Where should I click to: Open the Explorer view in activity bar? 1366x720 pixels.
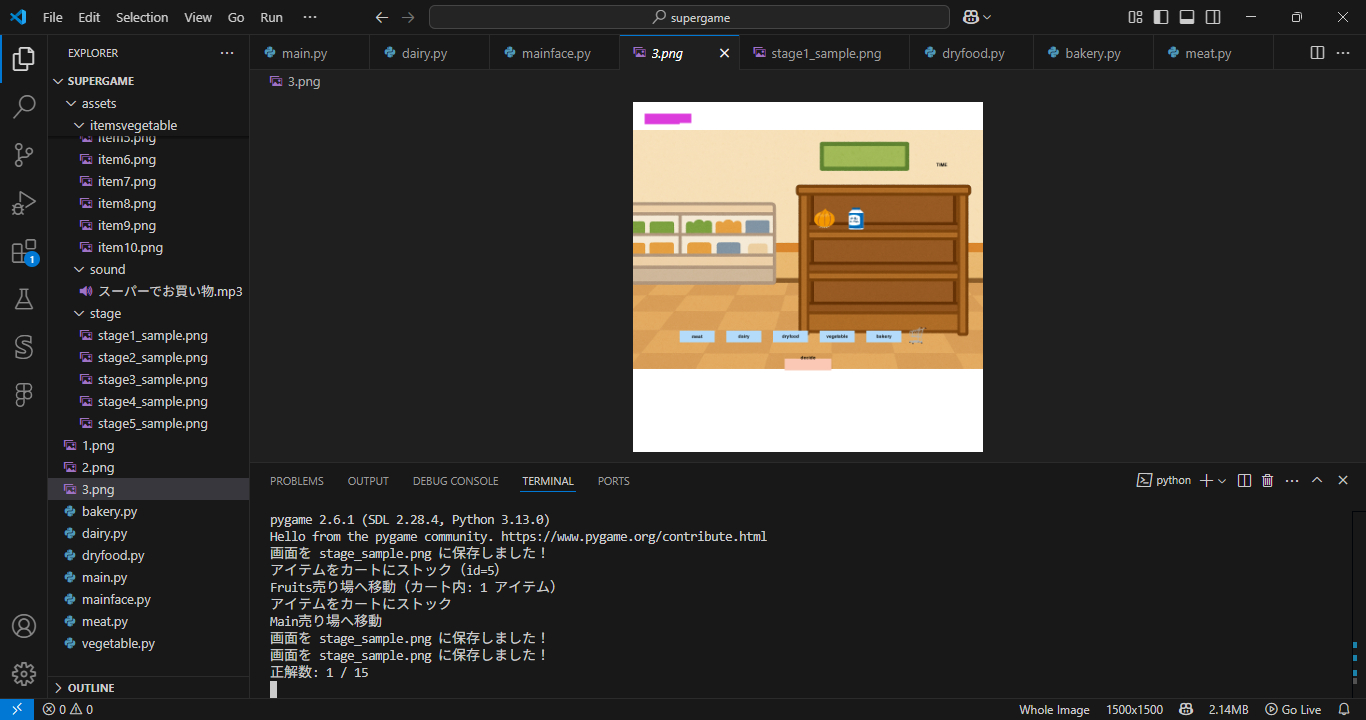point(24,60)
